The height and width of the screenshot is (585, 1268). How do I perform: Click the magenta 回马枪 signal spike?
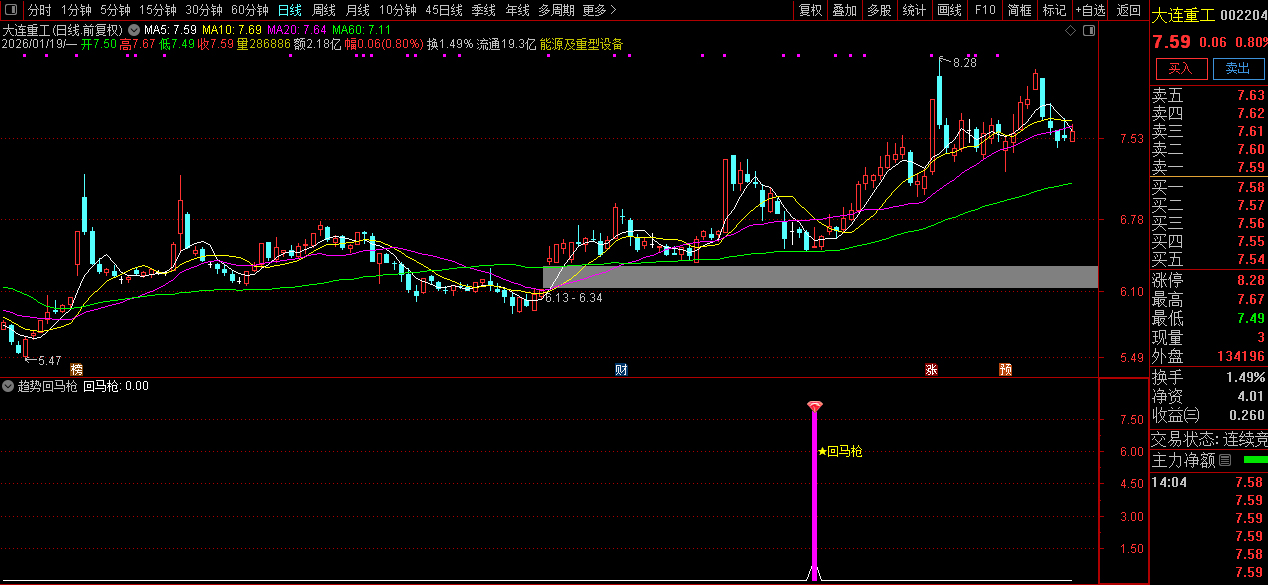(814, 490)
